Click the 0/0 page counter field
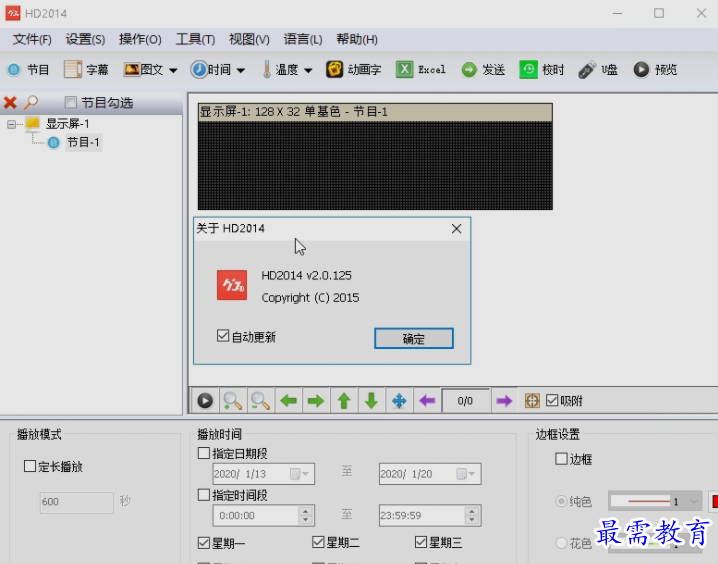Screen dimensions: 718x564 [465, 401]
